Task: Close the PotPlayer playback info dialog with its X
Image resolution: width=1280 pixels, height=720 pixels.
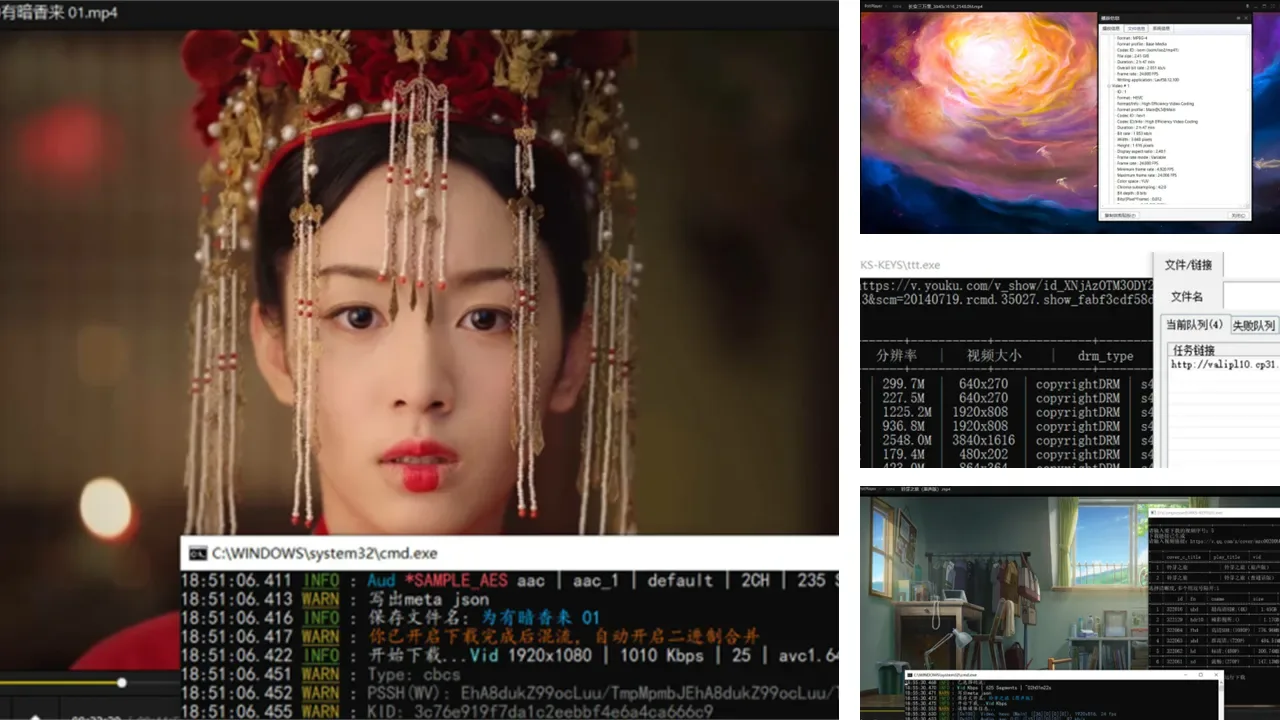Action: pyautogui.click(x=1246, y=18)
